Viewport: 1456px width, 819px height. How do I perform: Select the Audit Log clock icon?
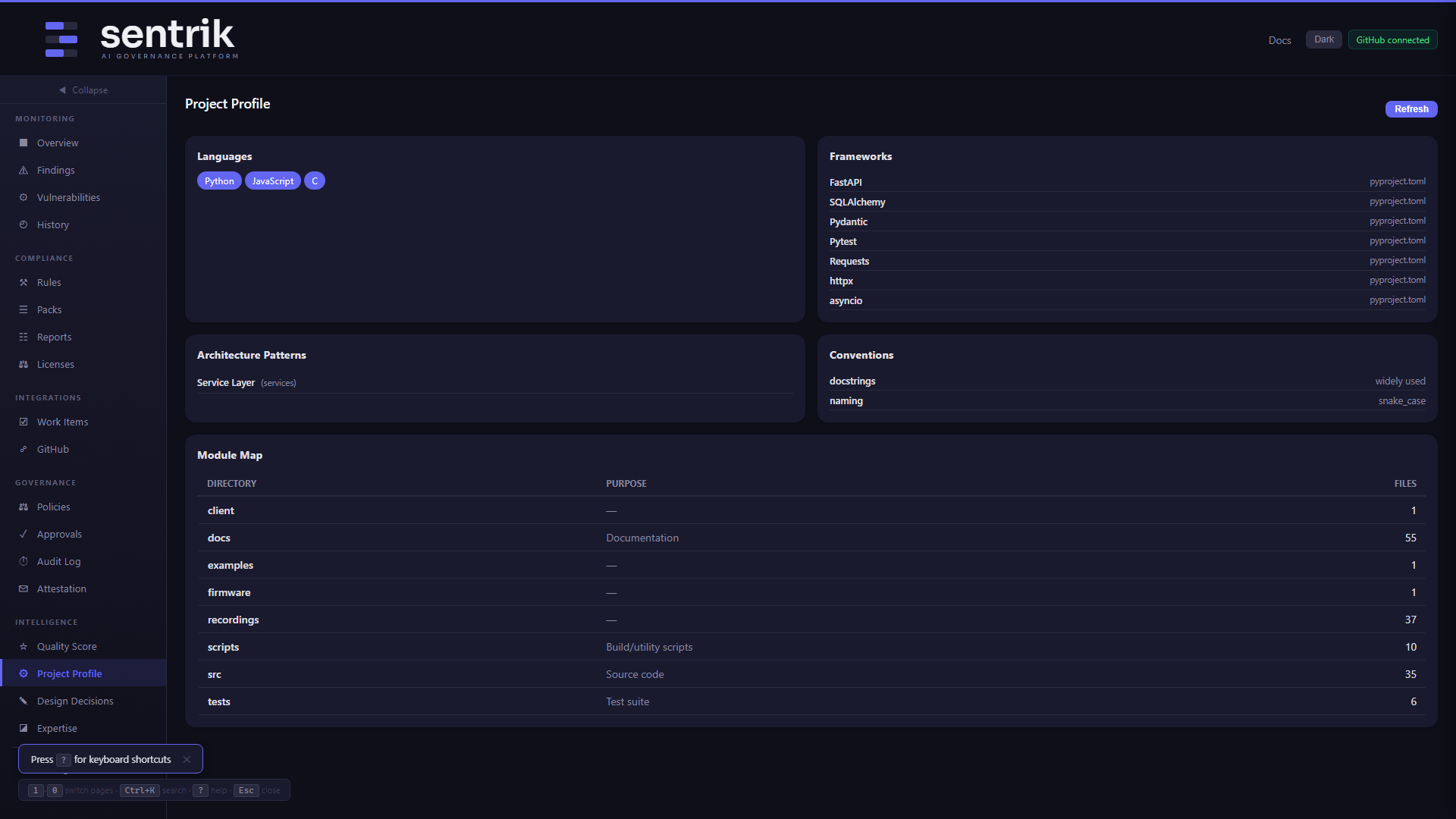24,561
